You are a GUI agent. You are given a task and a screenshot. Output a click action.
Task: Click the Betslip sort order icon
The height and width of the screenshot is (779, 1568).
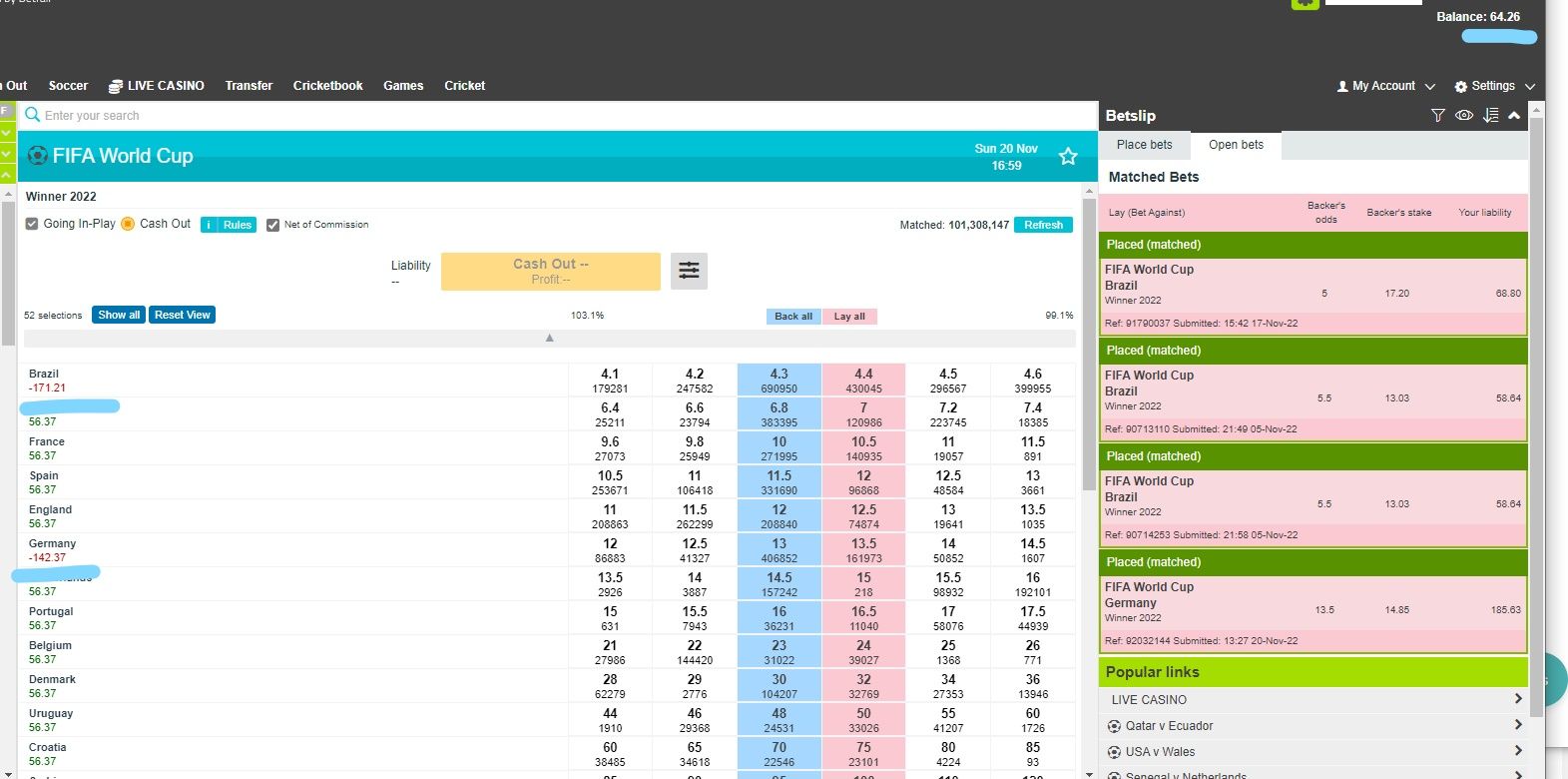coord(1490,116)
